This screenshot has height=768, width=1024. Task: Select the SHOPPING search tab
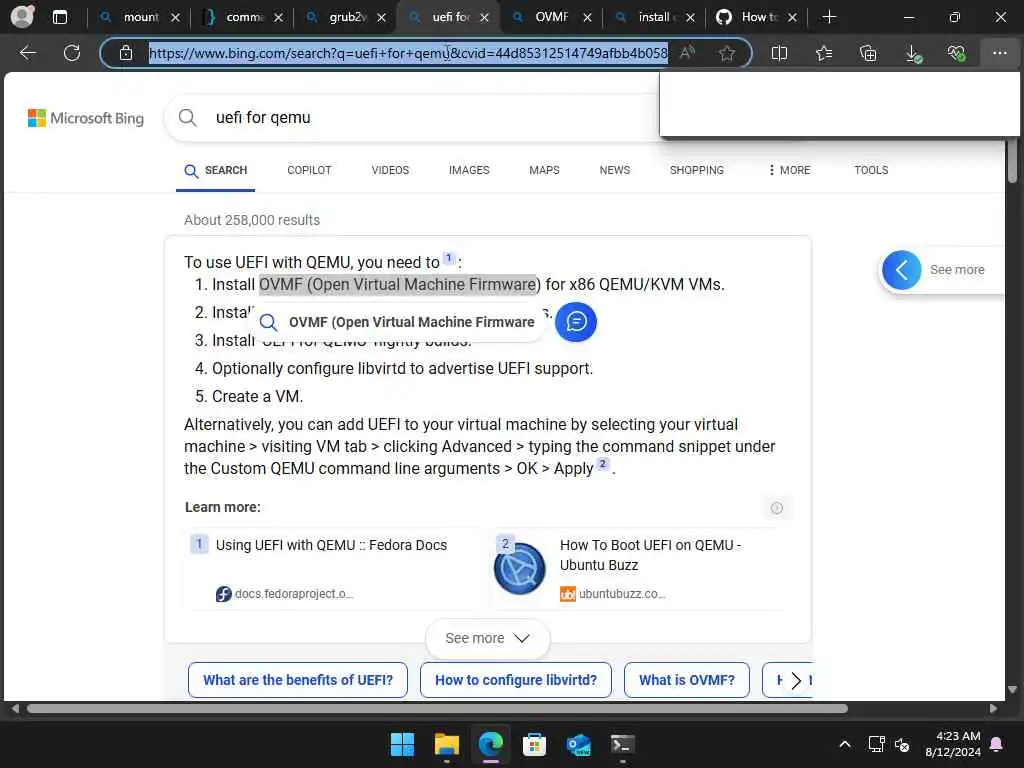(697, 170)
